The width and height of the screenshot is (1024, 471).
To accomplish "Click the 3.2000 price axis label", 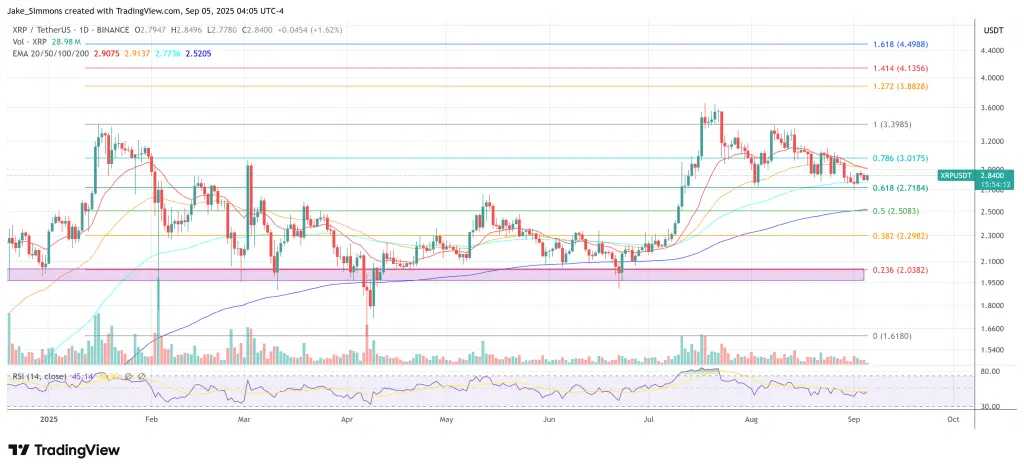I will [993, 141].
